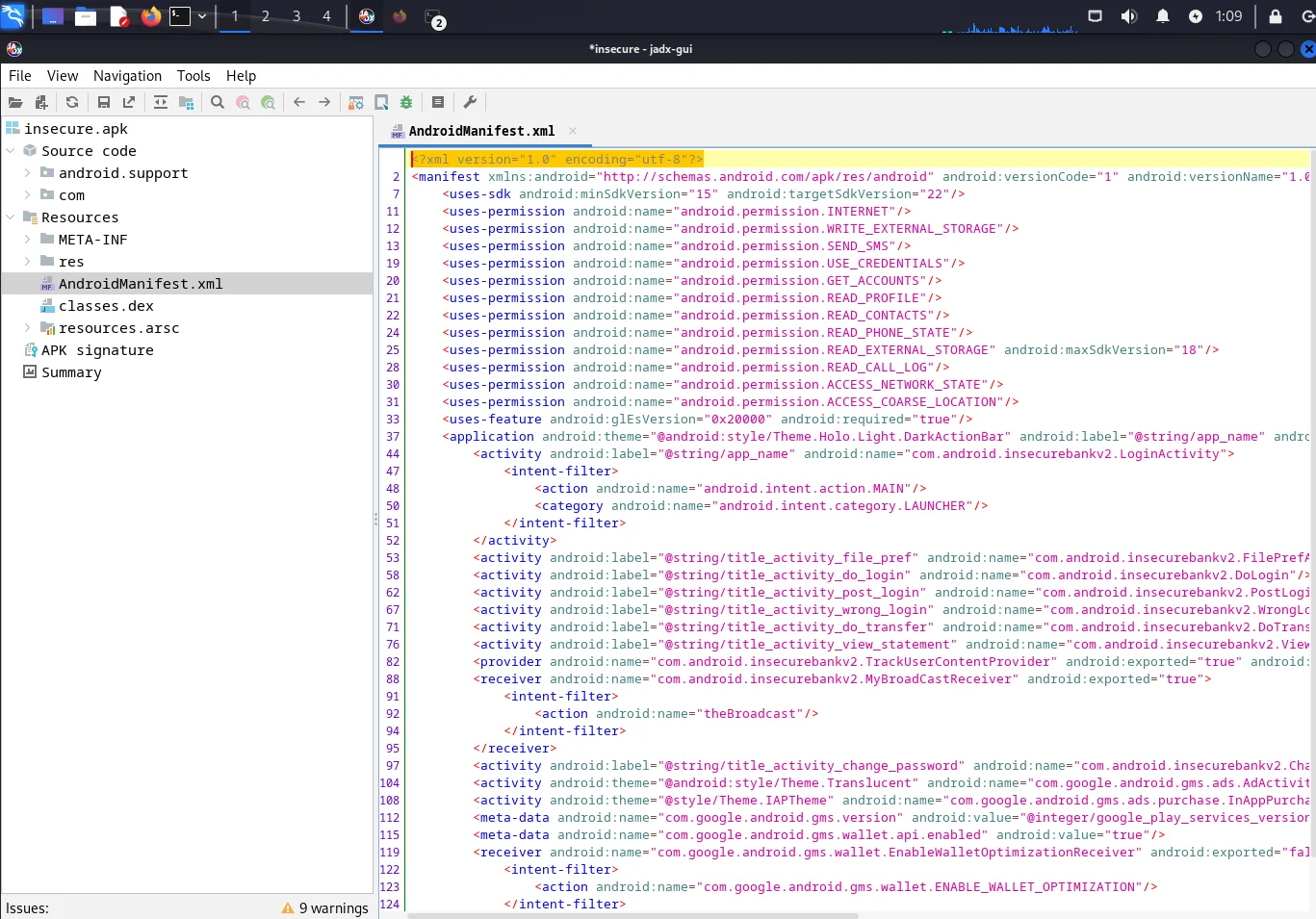The height and width of the screenshot is (919, 1316).
Task: Open the notifications bell icon
Action: click(1163, 16)
